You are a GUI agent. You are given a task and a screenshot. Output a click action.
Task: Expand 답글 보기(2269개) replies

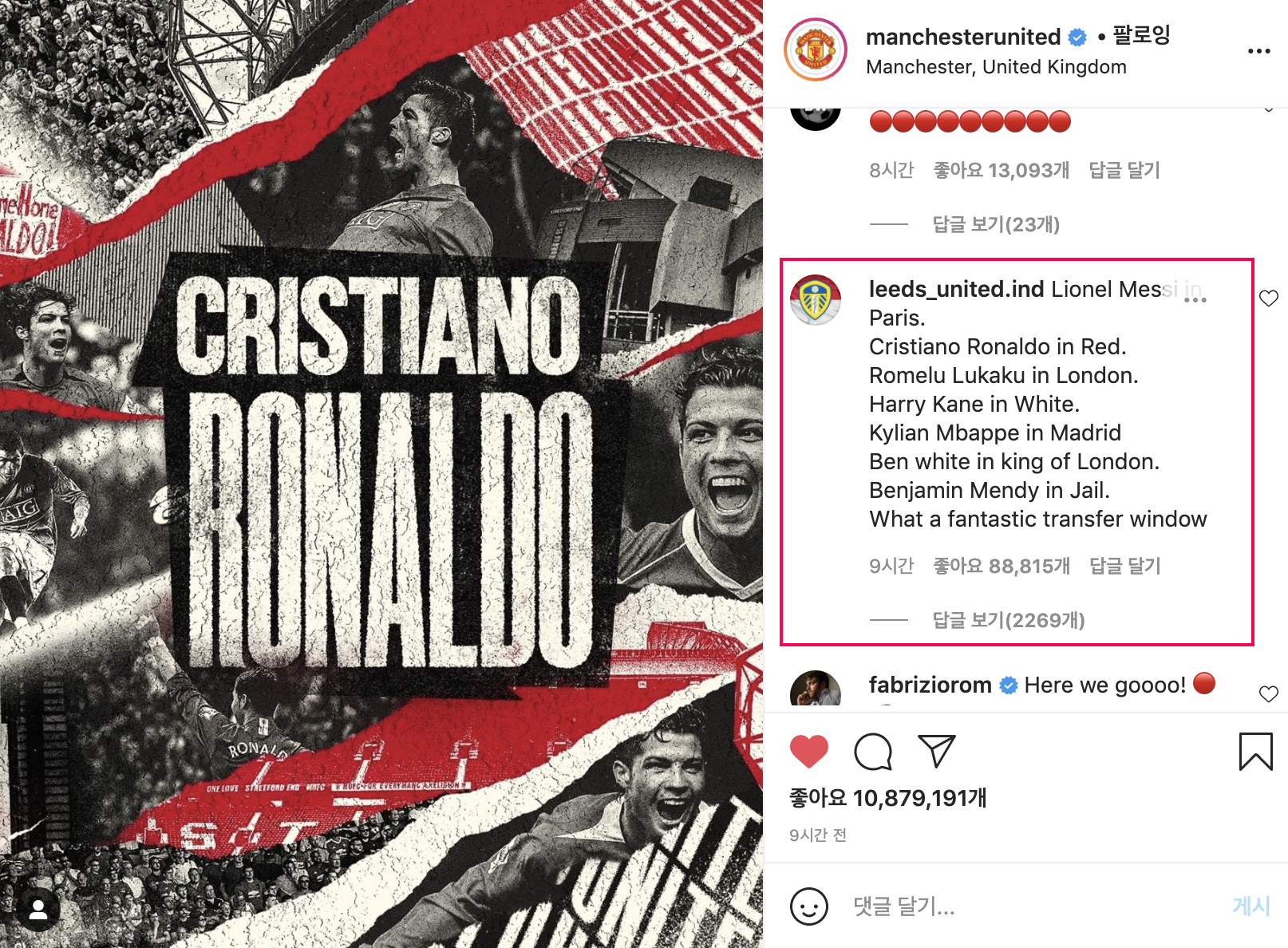coord(1009,620)
